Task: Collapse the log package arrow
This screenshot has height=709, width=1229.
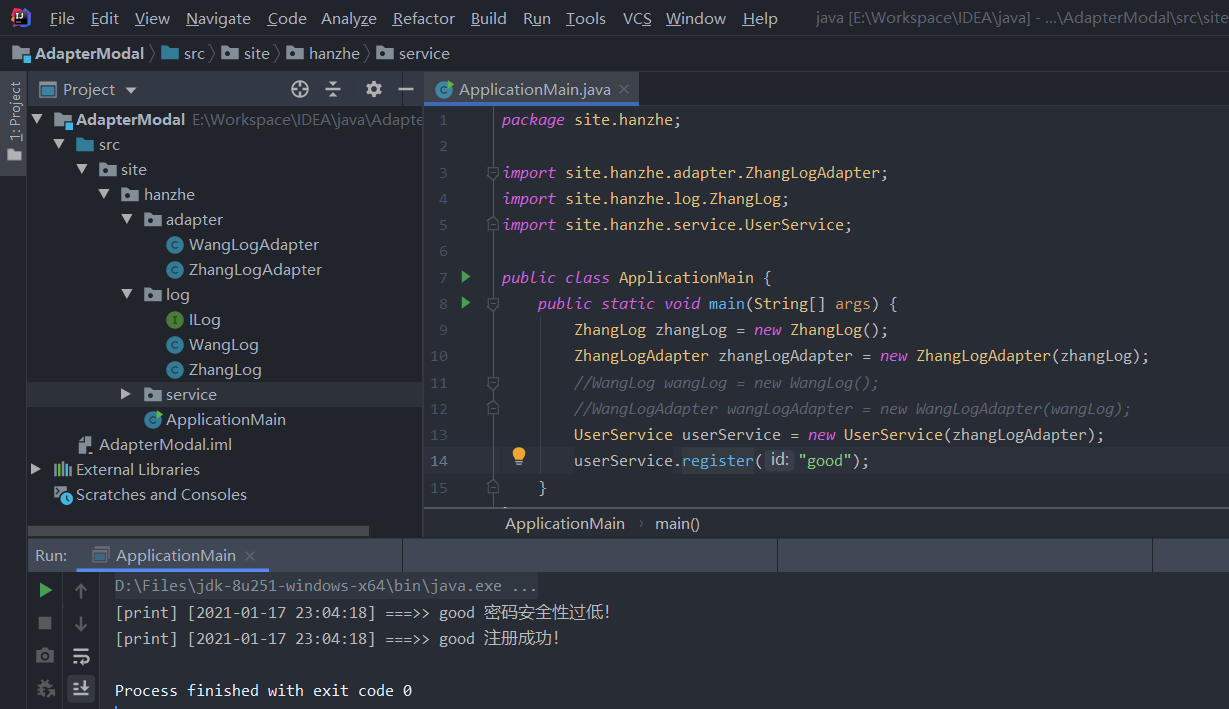Action: point(126,294)
